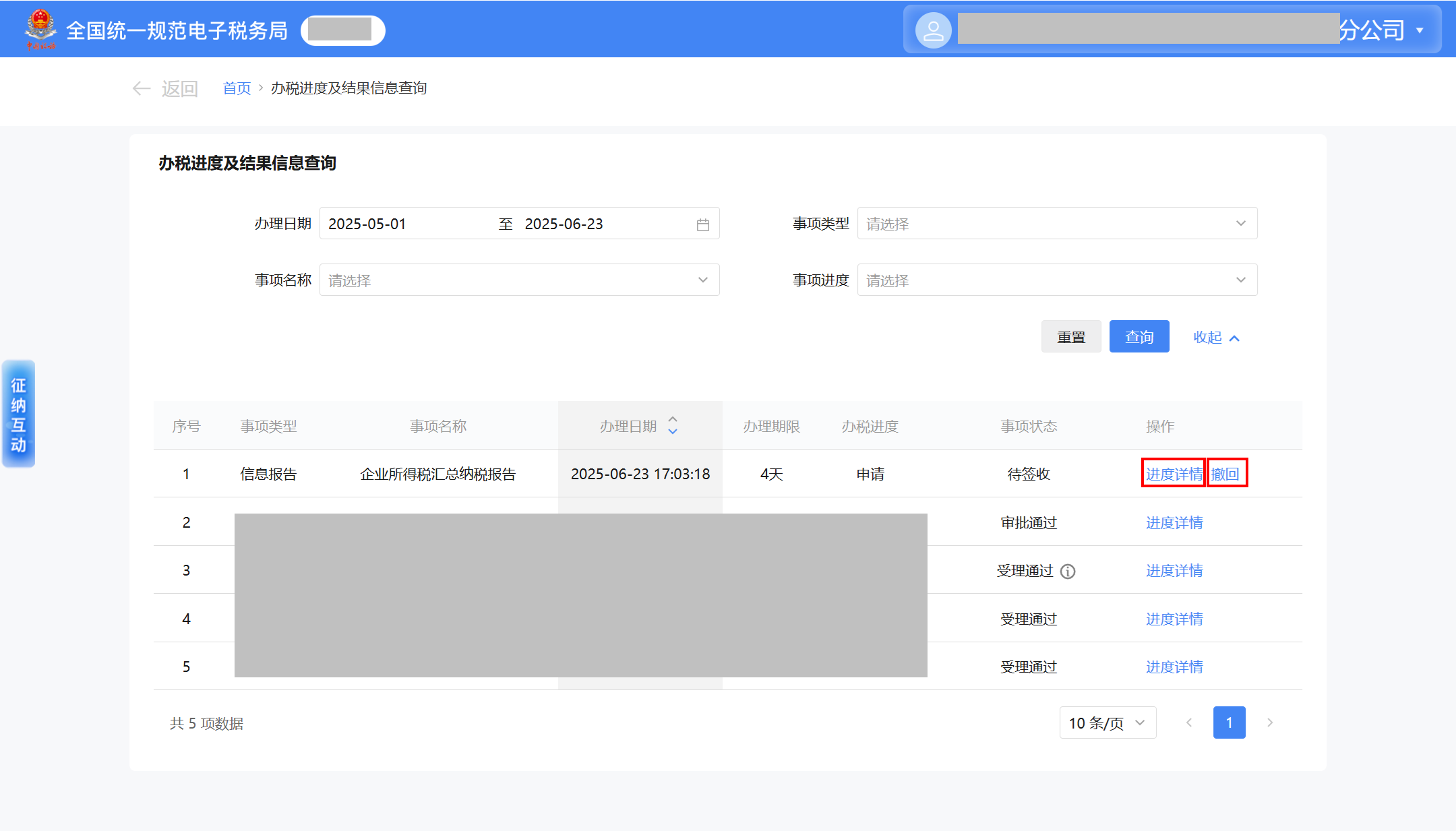The height and width of the screenshot is (831, 1456).
Task: Open the 事项名称 dropdown
Action: (519, 280)
